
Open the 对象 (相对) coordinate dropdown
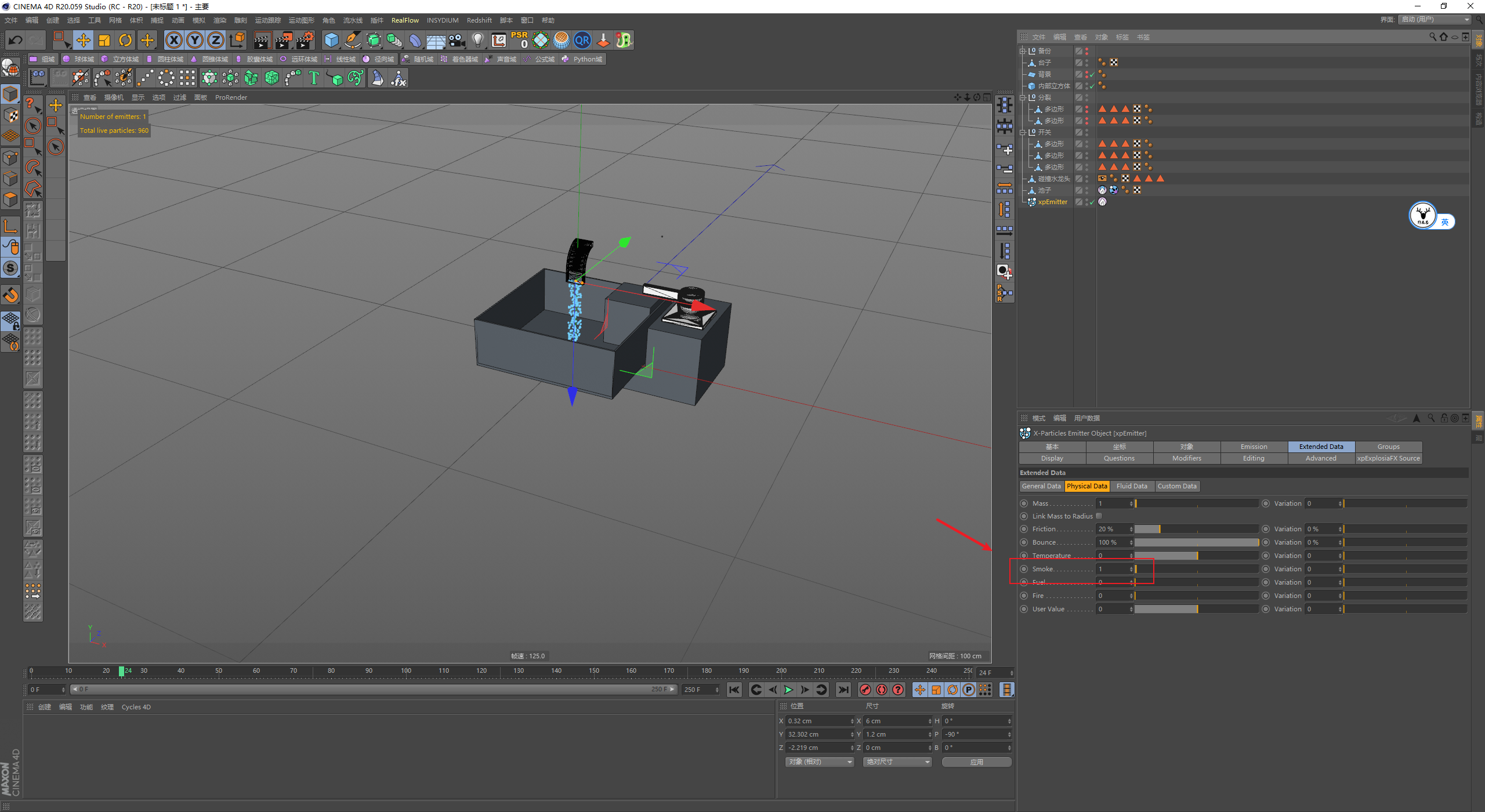[820, 762]
